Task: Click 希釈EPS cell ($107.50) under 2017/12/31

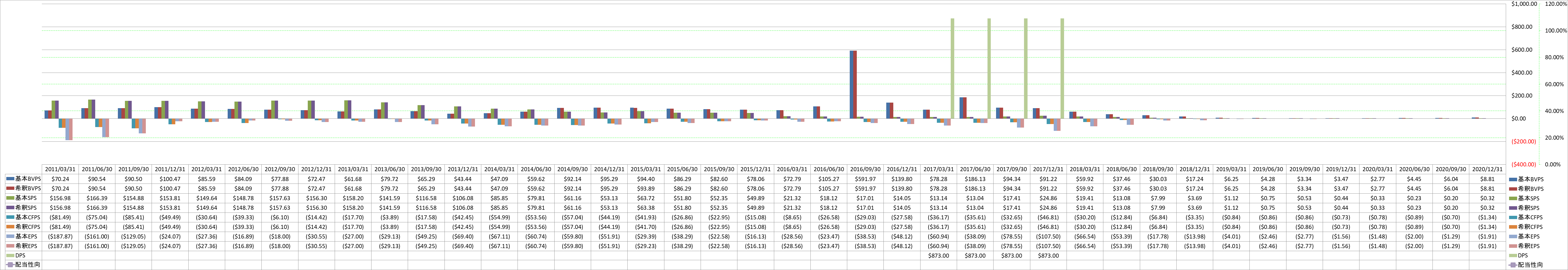Action: tap(1048, 246)
